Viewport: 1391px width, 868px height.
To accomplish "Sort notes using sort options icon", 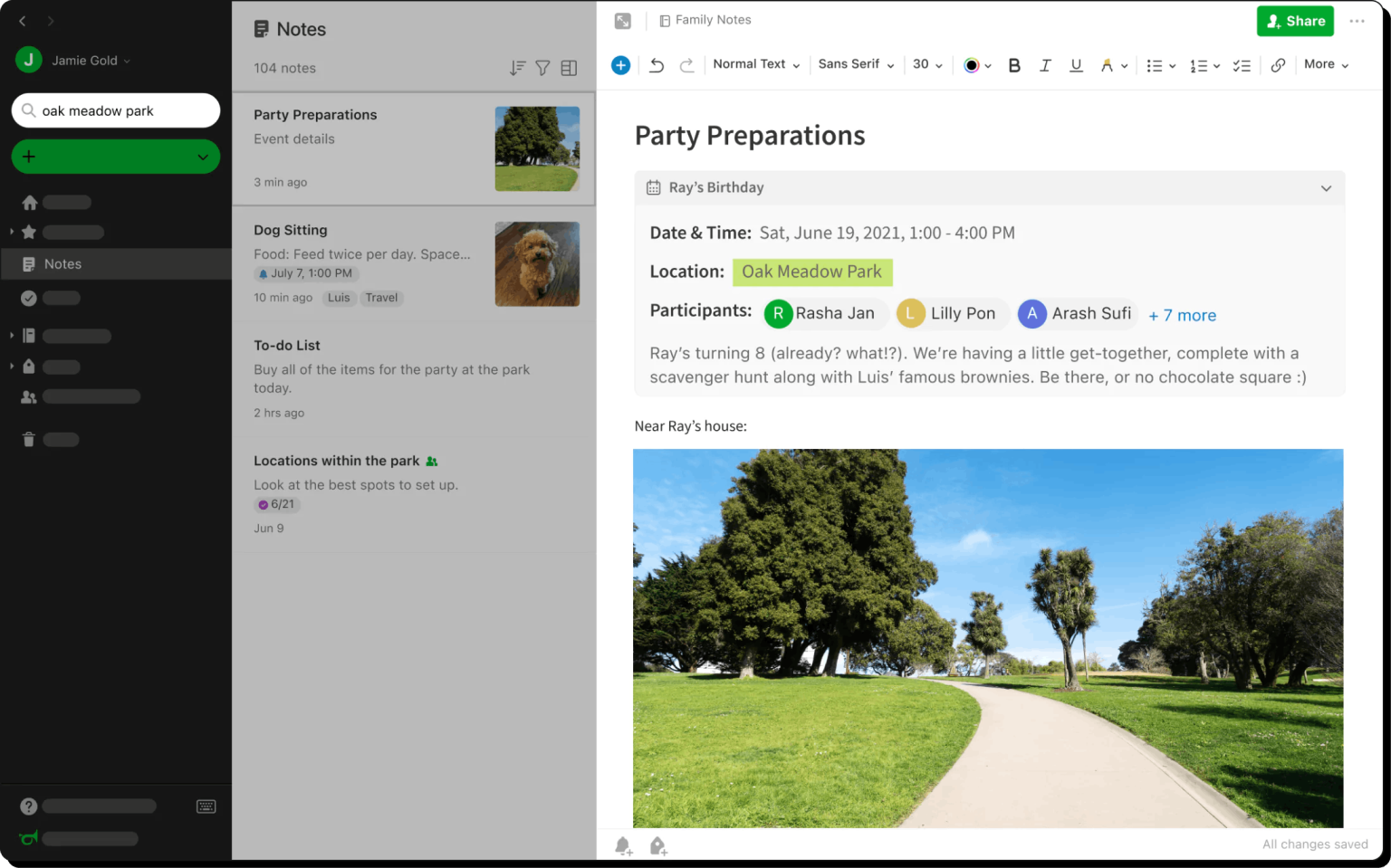I will [517, 68].
